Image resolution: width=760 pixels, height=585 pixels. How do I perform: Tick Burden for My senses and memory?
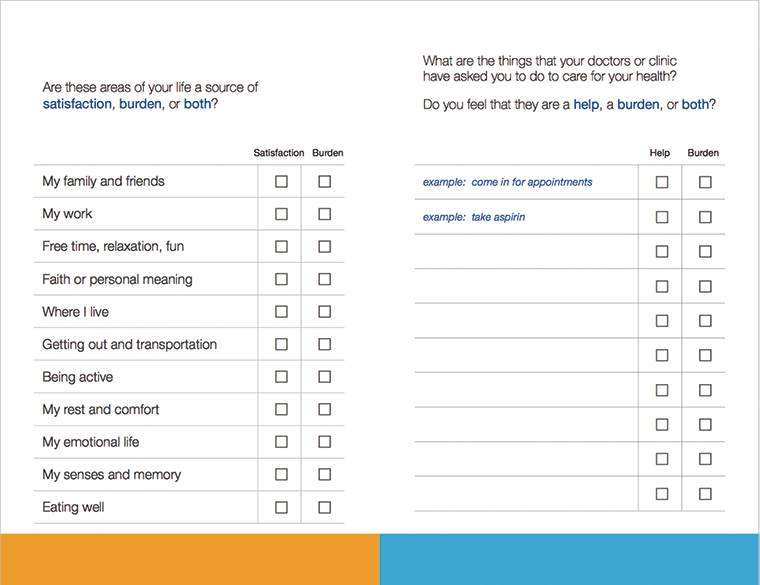click(x=324, y=474)
